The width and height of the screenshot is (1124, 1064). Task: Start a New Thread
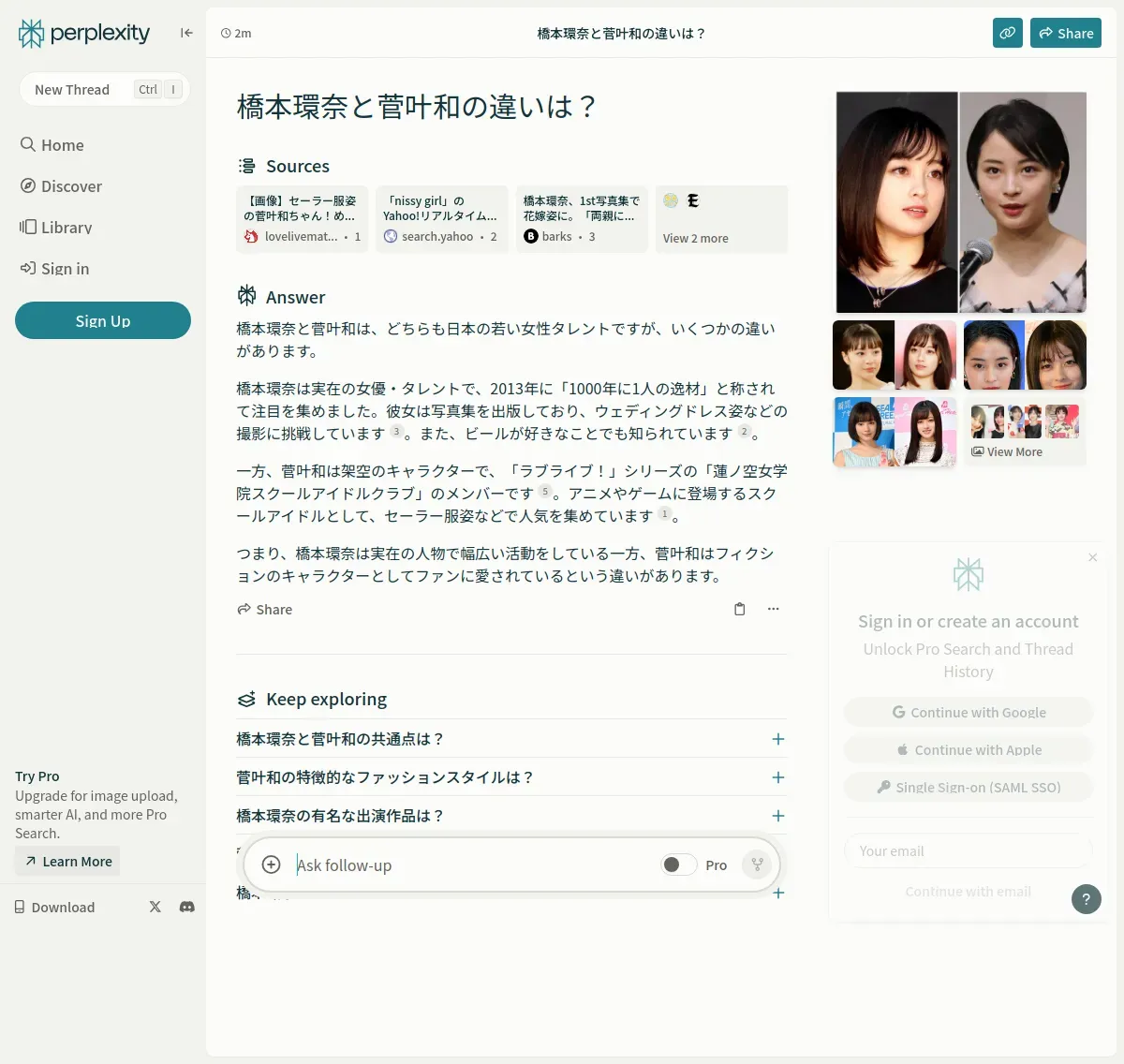[x=104, y=89]
